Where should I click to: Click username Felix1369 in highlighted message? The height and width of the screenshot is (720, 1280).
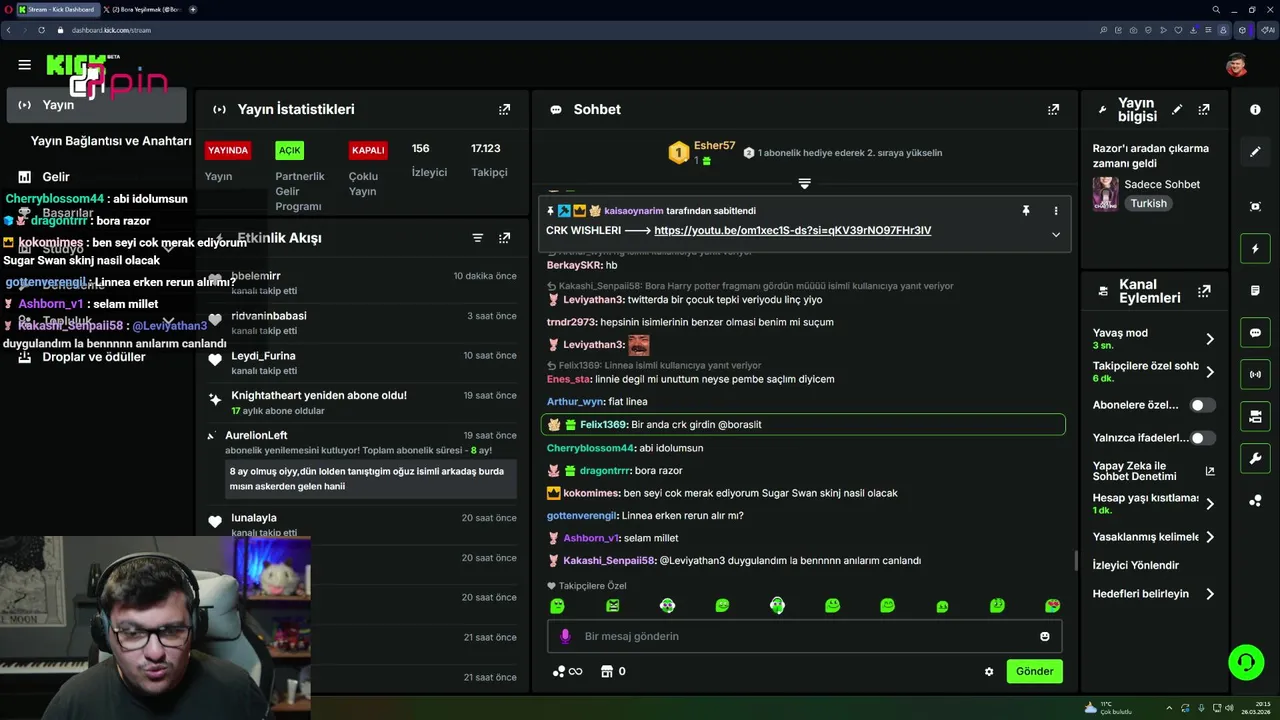[x=603, y=425]
